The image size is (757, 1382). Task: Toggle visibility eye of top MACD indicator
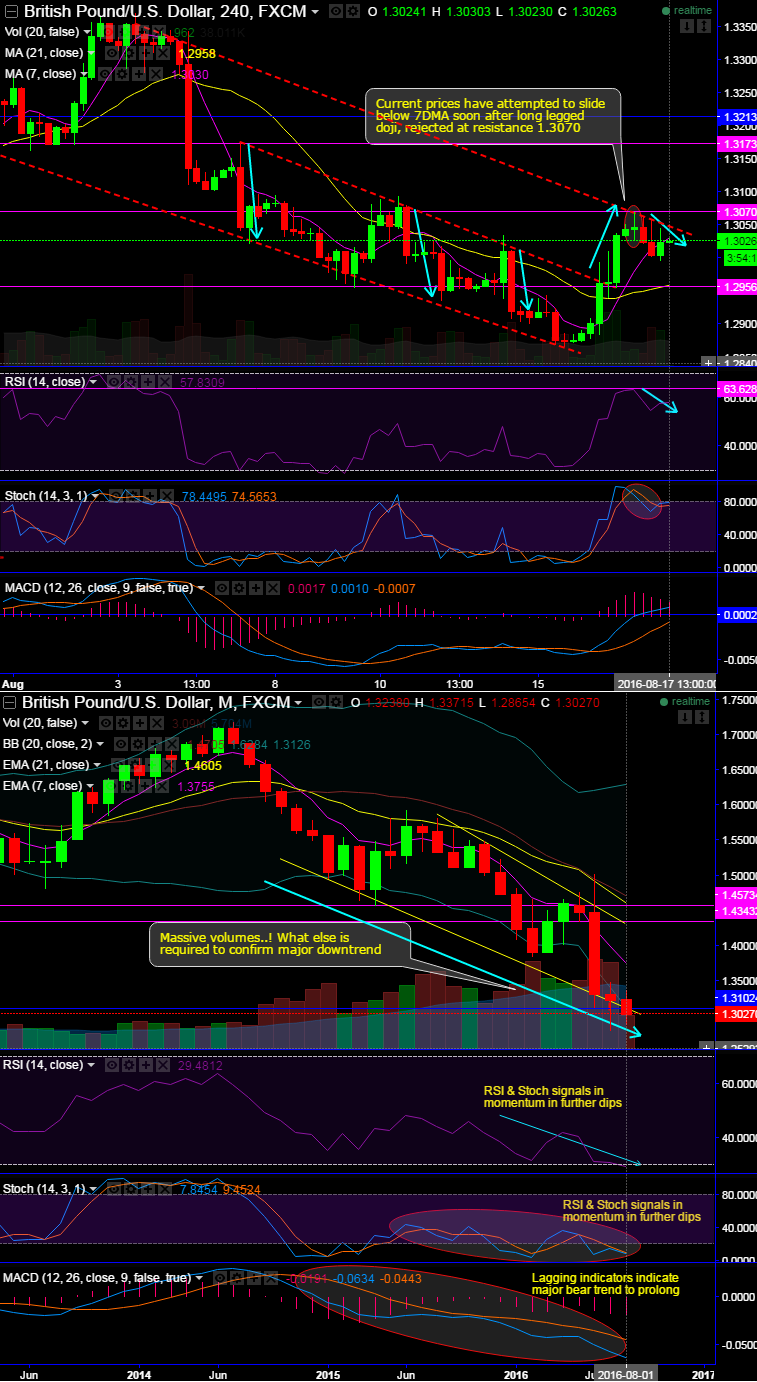click(222, 588)
